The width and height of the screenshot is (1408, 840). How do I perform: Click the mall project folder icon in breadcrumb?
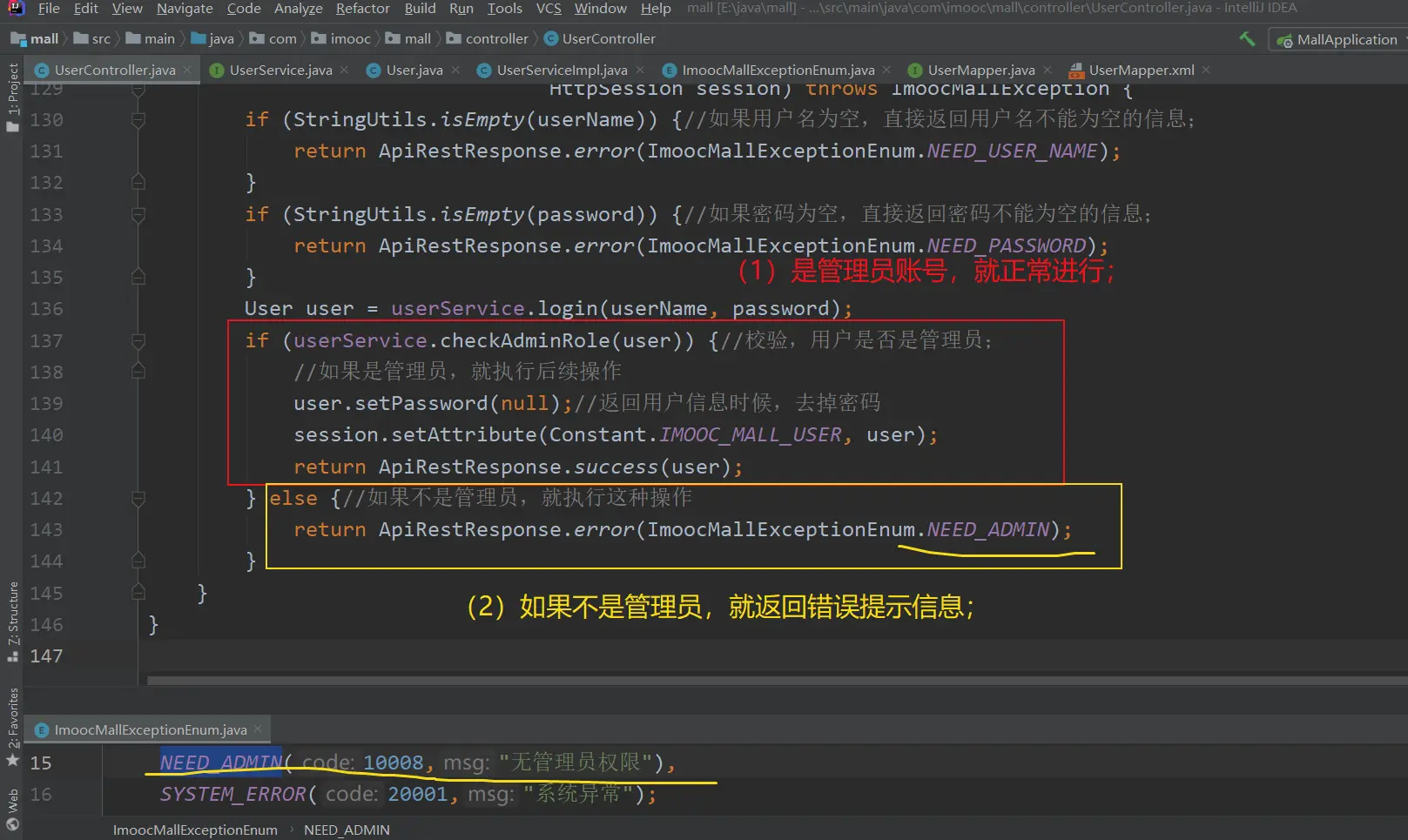point(18,39)
